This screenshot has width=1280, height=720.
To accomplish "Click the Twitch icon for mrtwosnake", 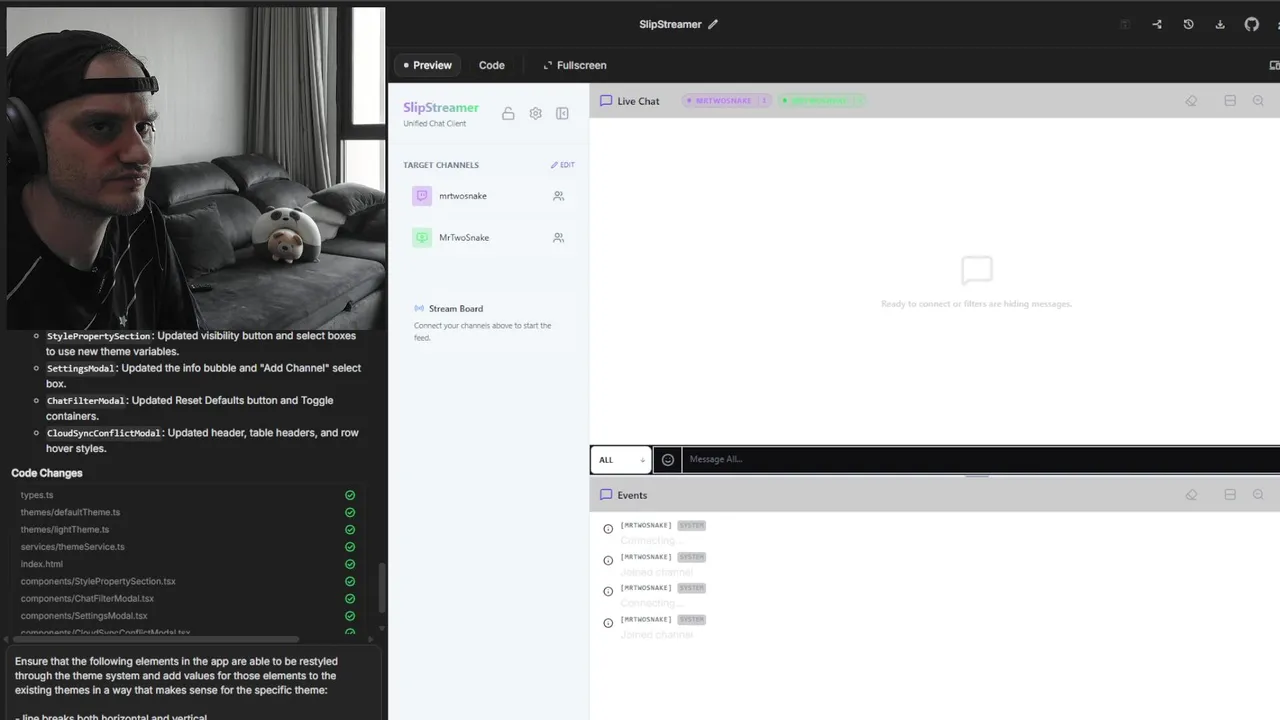I will (x=422, y=196).
